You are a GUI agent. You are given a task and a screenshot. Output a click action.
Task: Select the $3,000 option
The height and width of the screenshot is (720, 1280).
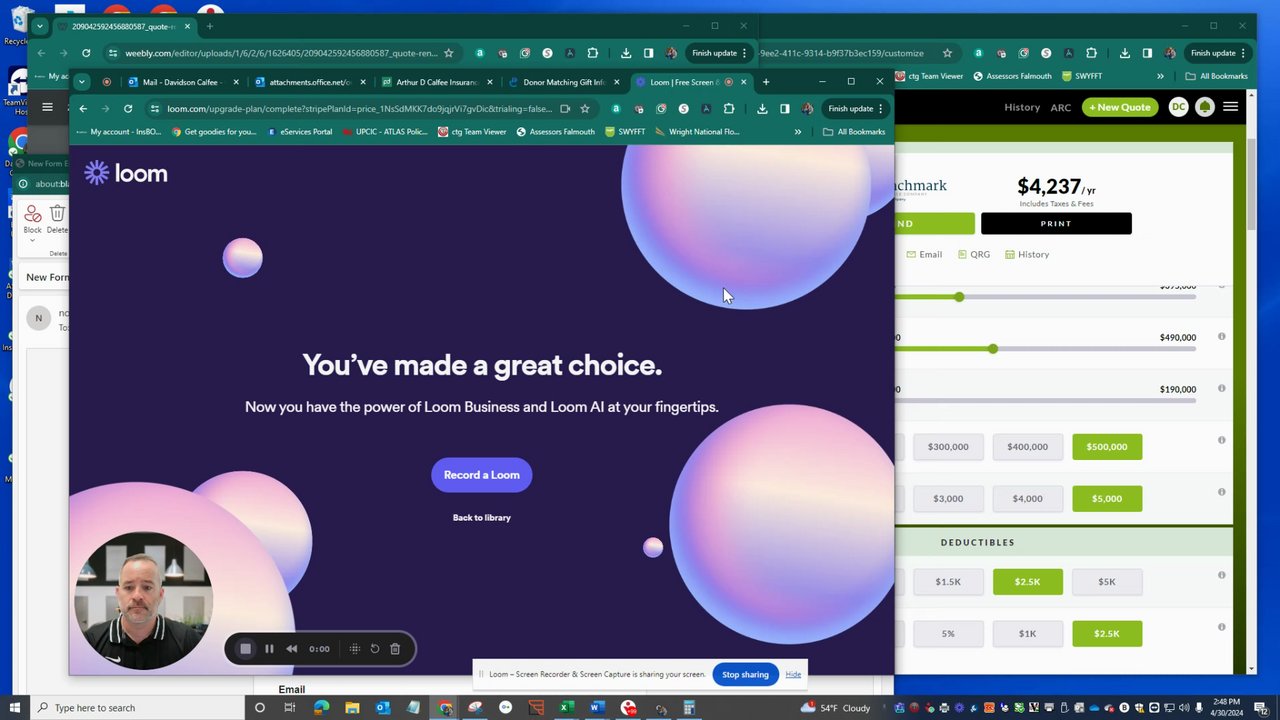[948, 498]
